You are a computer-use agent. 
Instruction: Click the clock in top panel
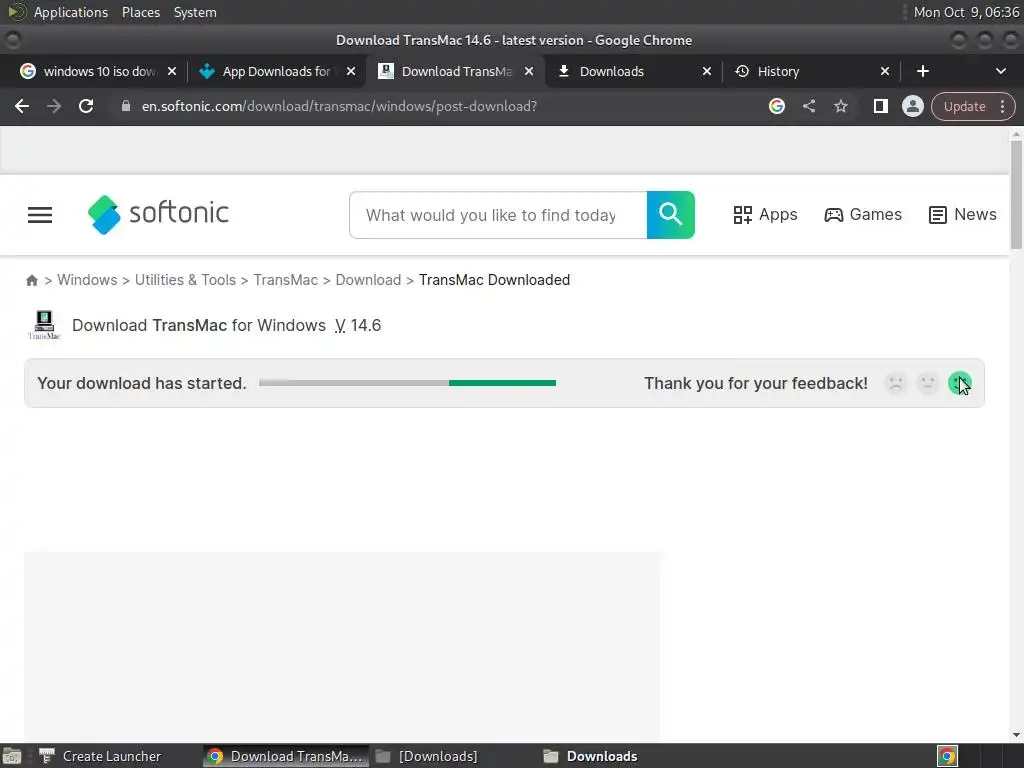coord(966,12)
